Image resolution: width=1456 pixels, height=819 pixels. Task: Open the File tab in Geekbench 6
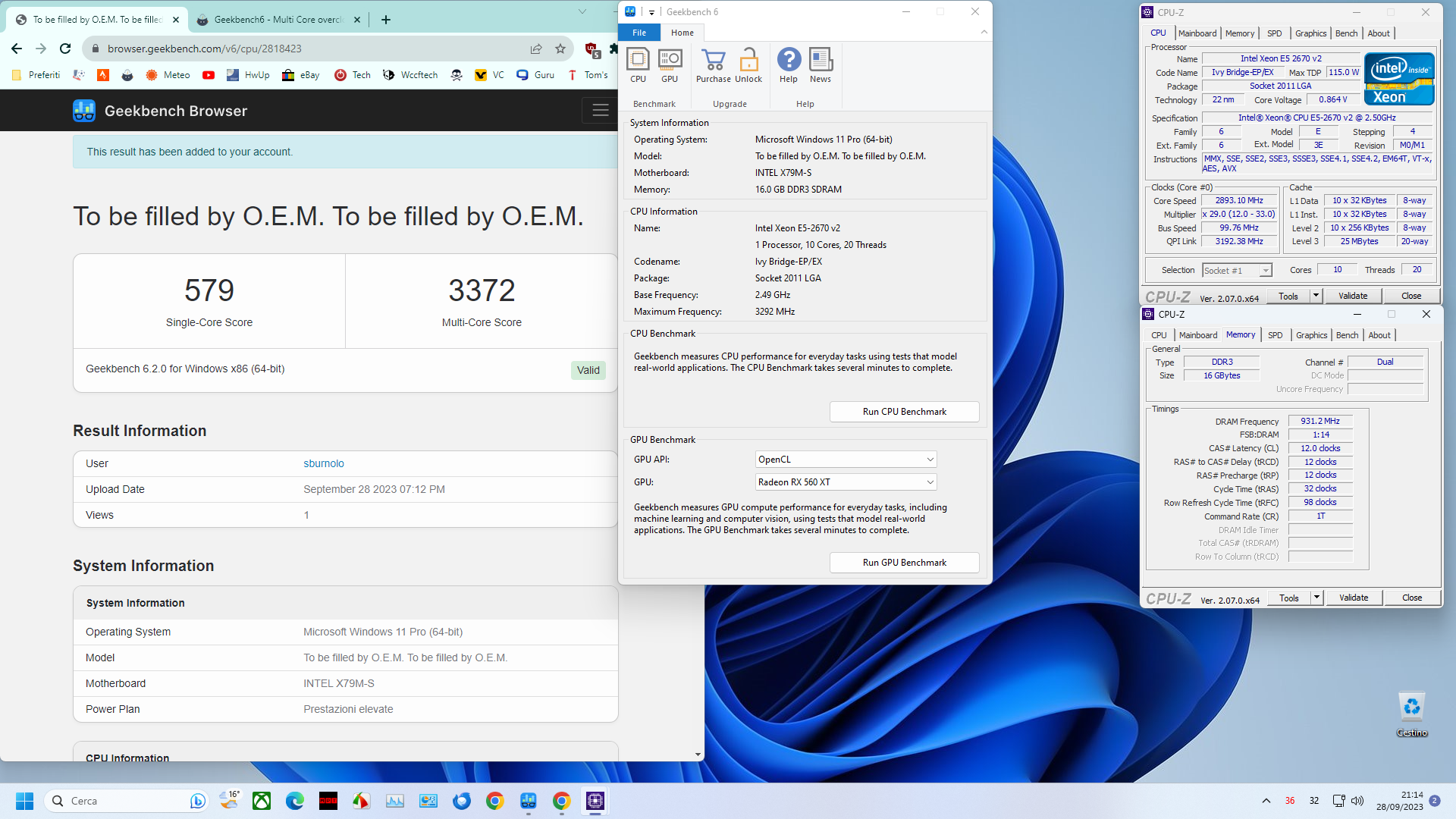[639, 33]
